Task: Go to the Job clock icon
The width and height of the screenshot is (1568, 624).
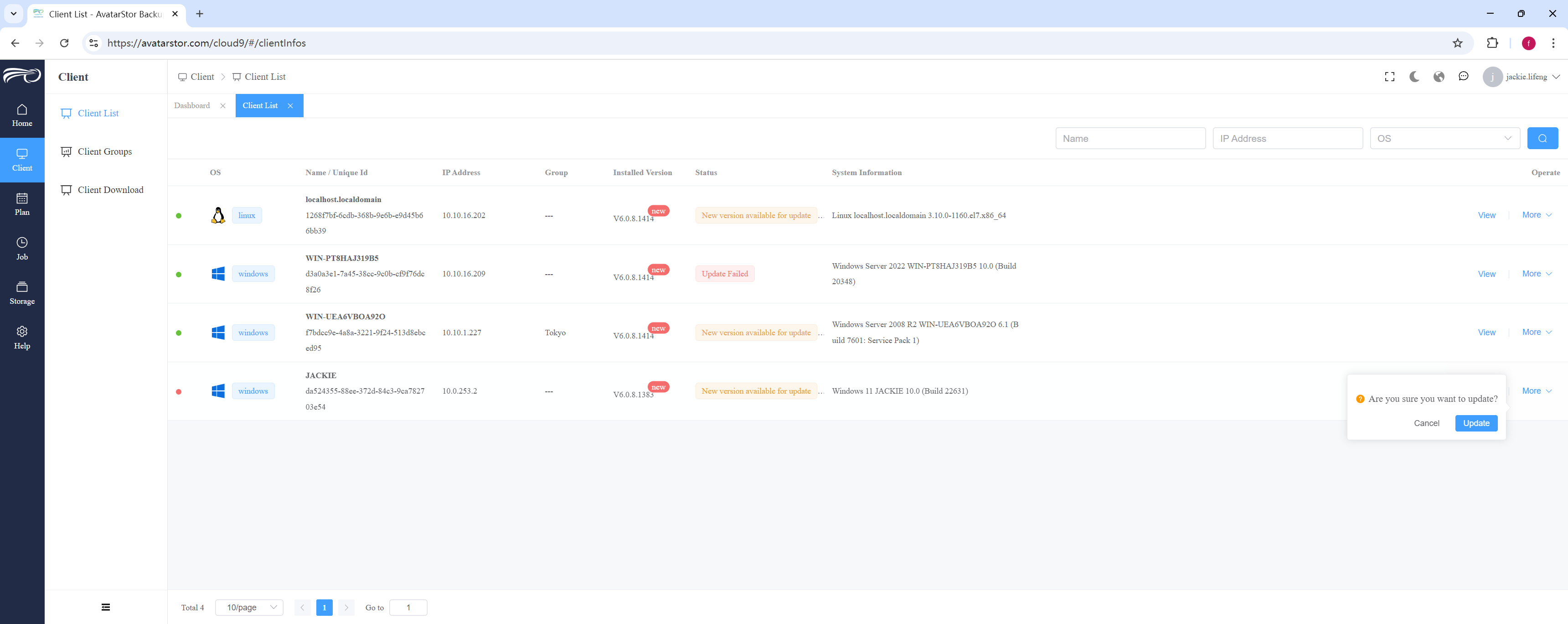Action: tap(22, 243)
